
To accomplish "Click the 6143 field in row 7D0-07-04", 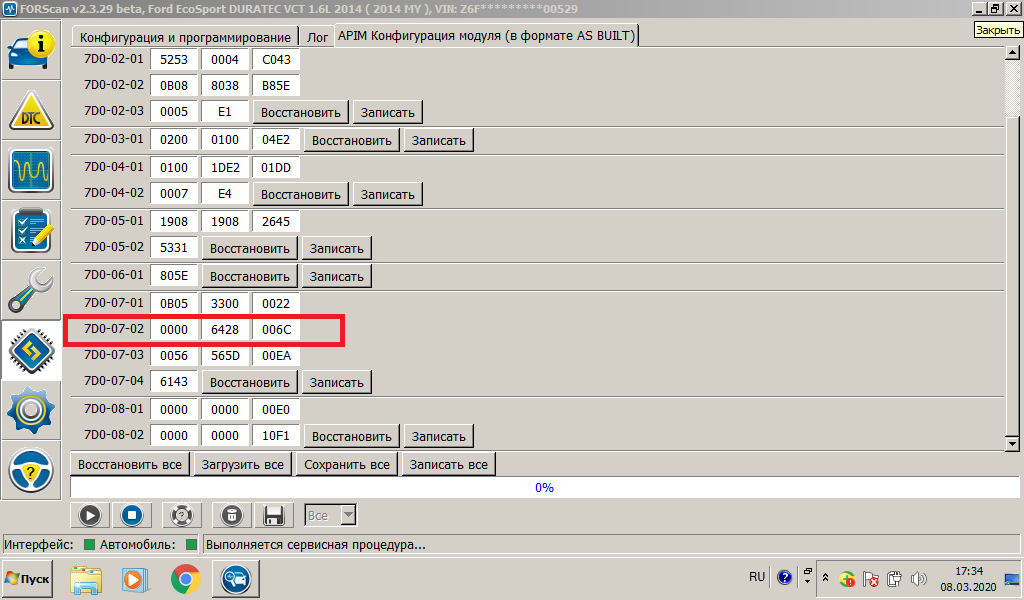I will click(x=174, y=382).
